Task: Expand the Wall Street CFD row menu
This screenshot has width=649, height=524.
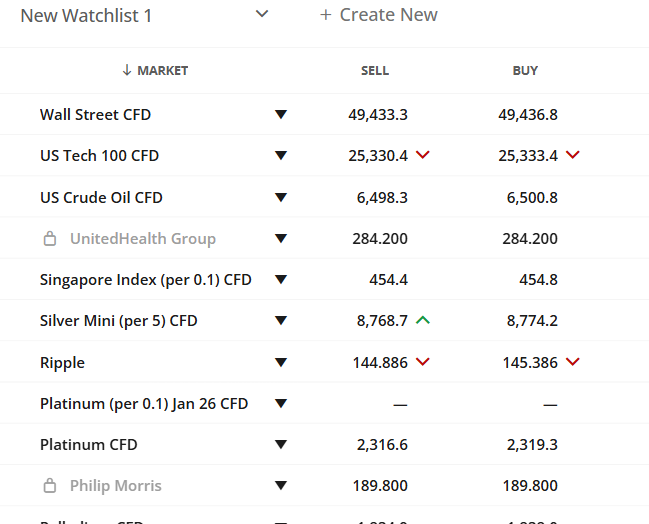Action: 281,115
